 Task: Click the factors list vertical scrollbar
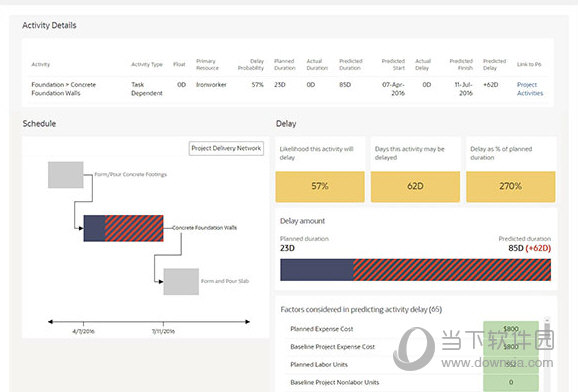coord(547,354)
